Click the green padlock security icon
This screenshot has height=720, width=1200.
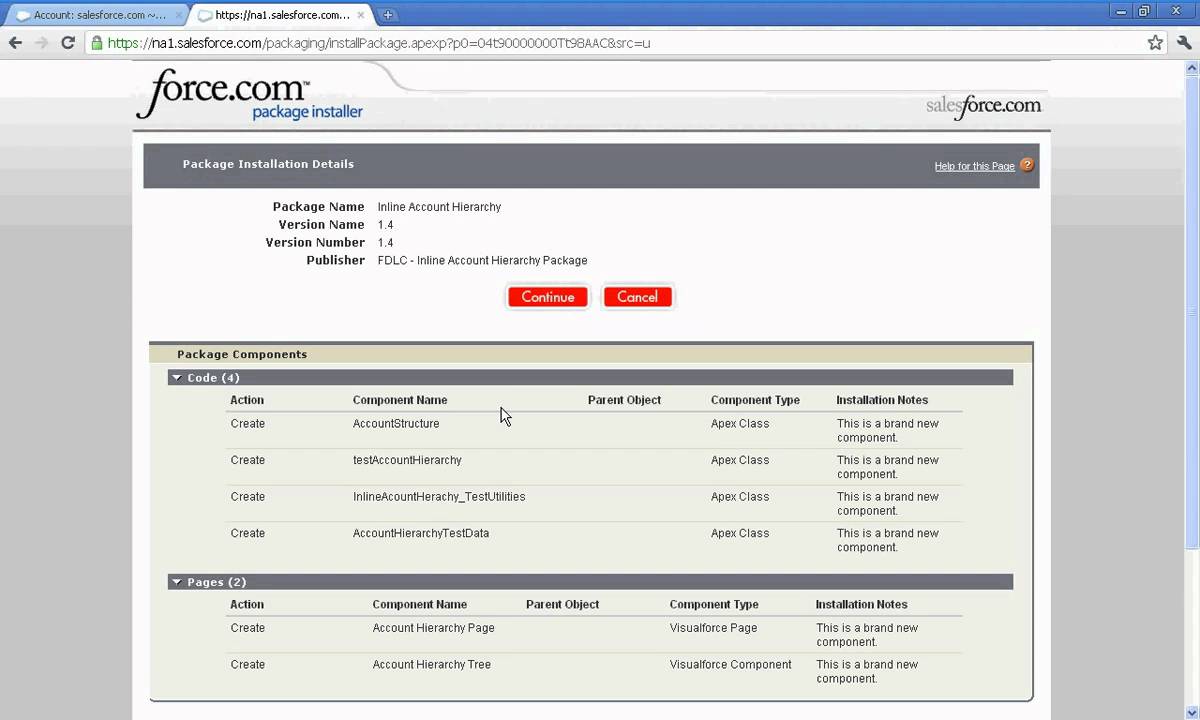[96, 43]
